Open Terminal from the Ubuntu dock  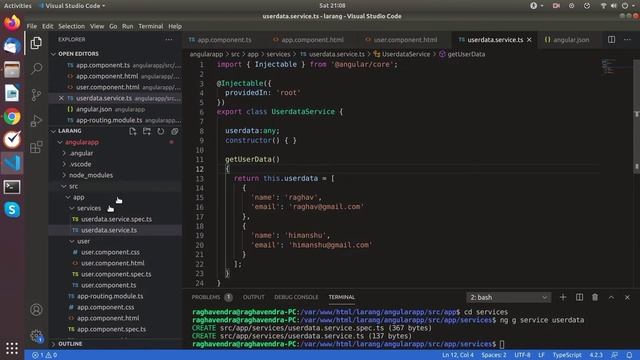point(12,187)
